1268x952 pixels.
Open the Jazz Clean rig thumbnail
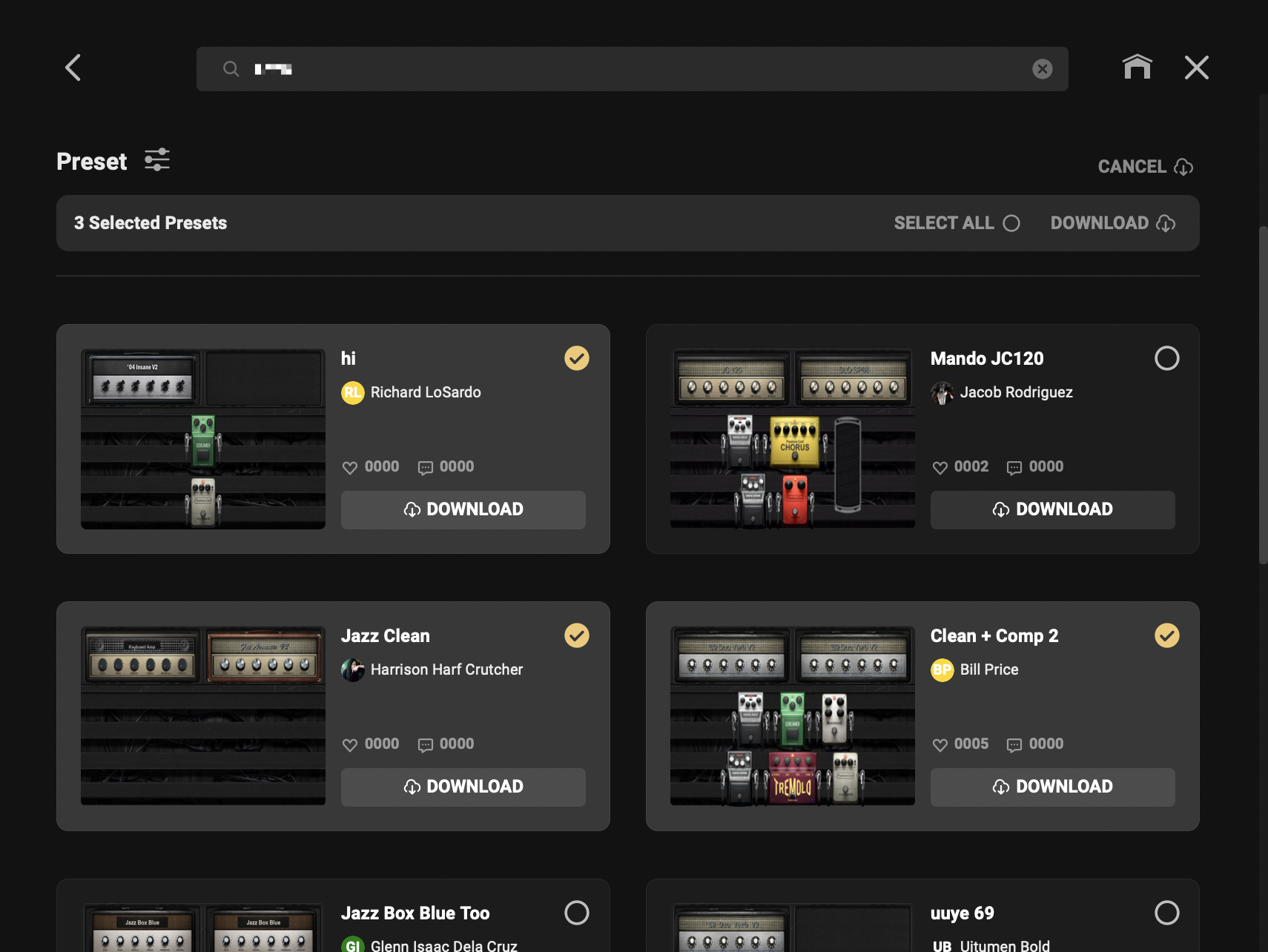[203, 716]
